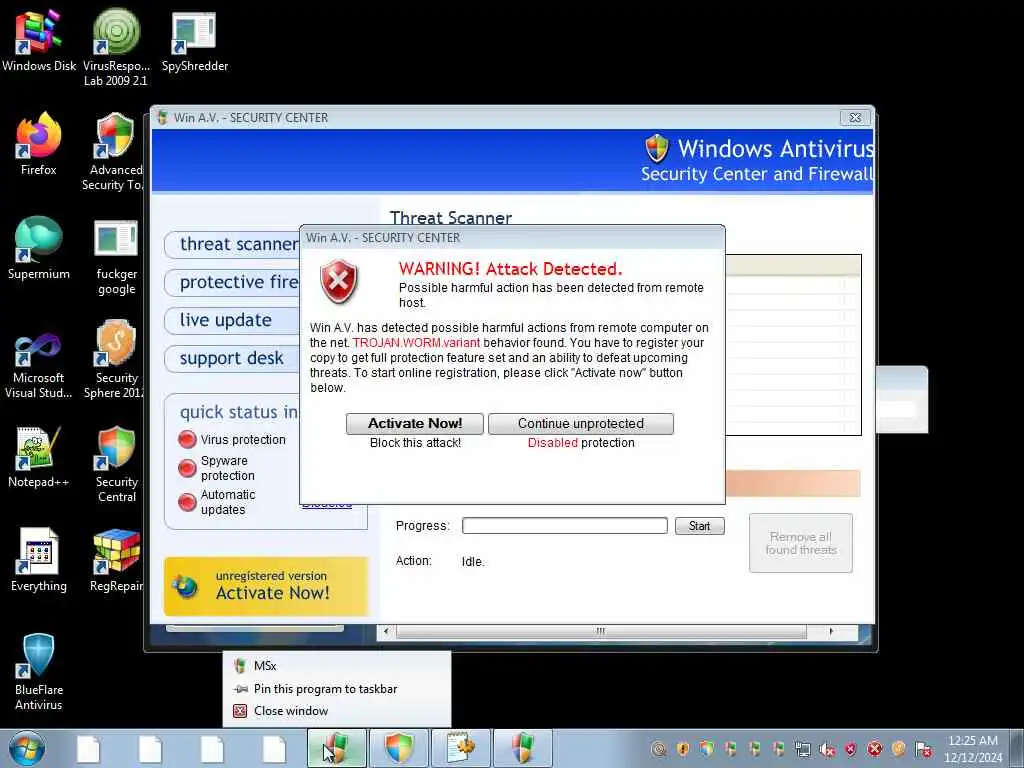
Task: Choose 'Close window' in jump list
Action: [337, 711]
